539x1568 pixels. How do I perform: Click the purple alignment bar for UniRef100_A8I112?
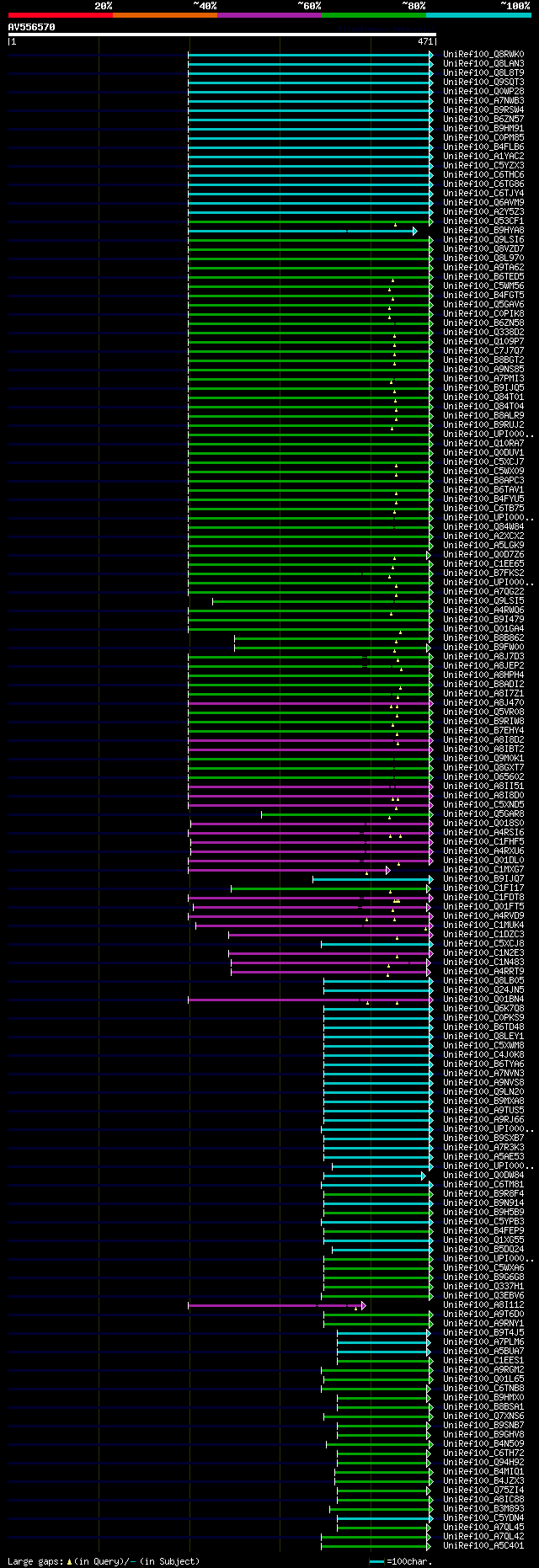277,1305
